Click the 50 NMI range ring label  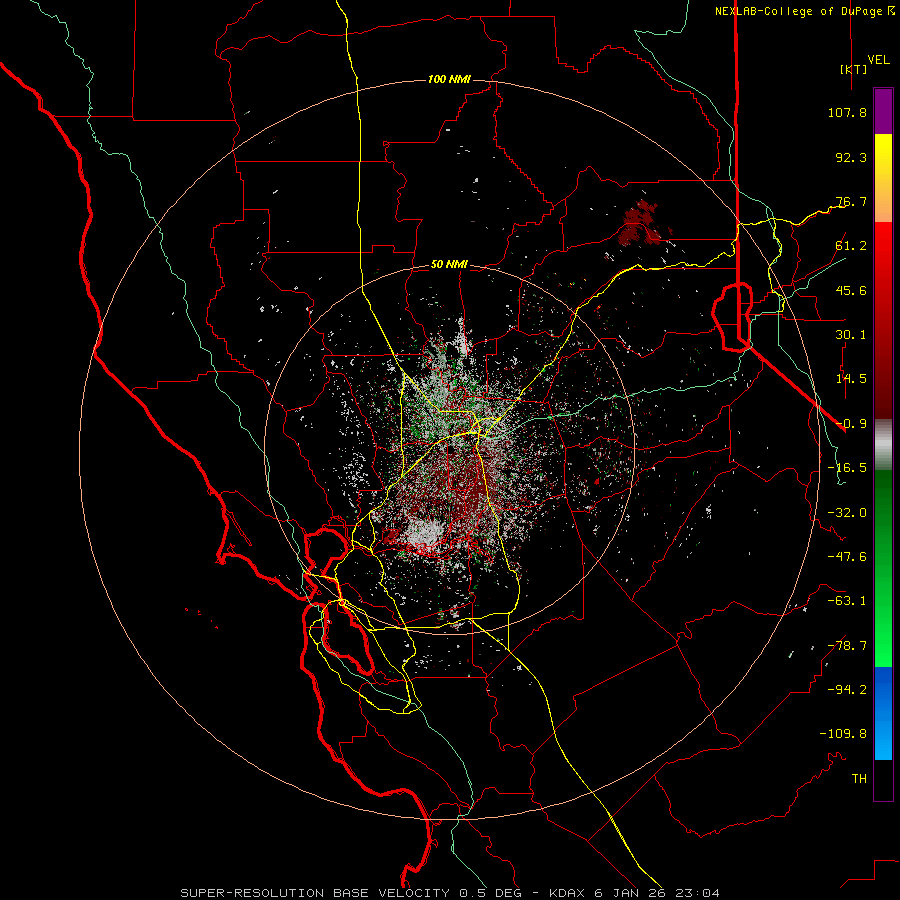click(x=449, y=264)
